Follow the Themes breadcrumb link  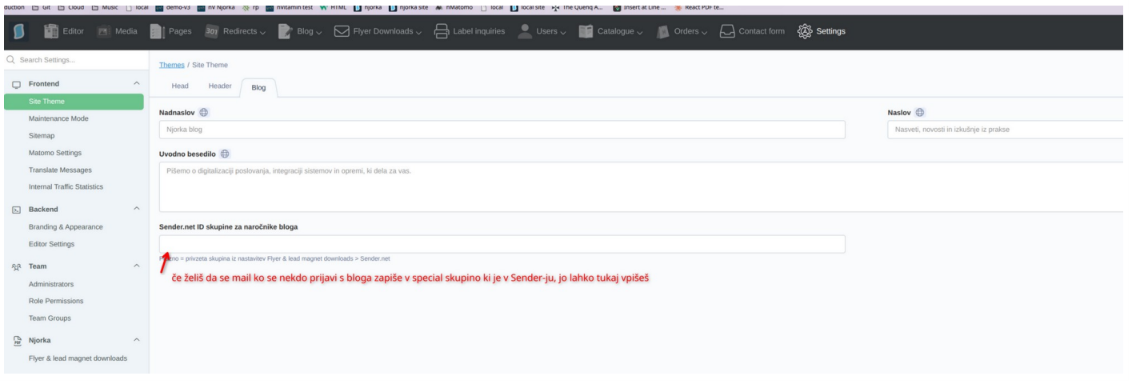pyautogui.click(x=171, y=64)
